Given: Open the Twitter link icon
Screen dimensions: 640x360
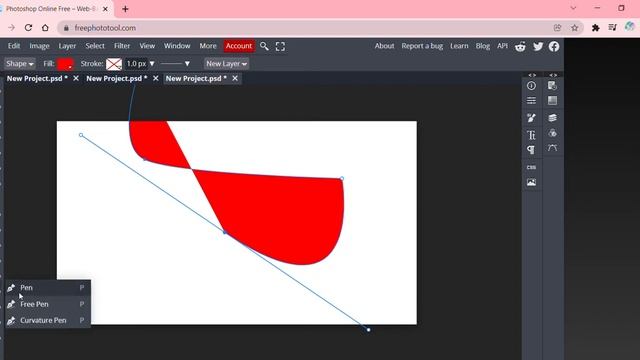Looking at the screenshot, I should (x=538, y=47).
